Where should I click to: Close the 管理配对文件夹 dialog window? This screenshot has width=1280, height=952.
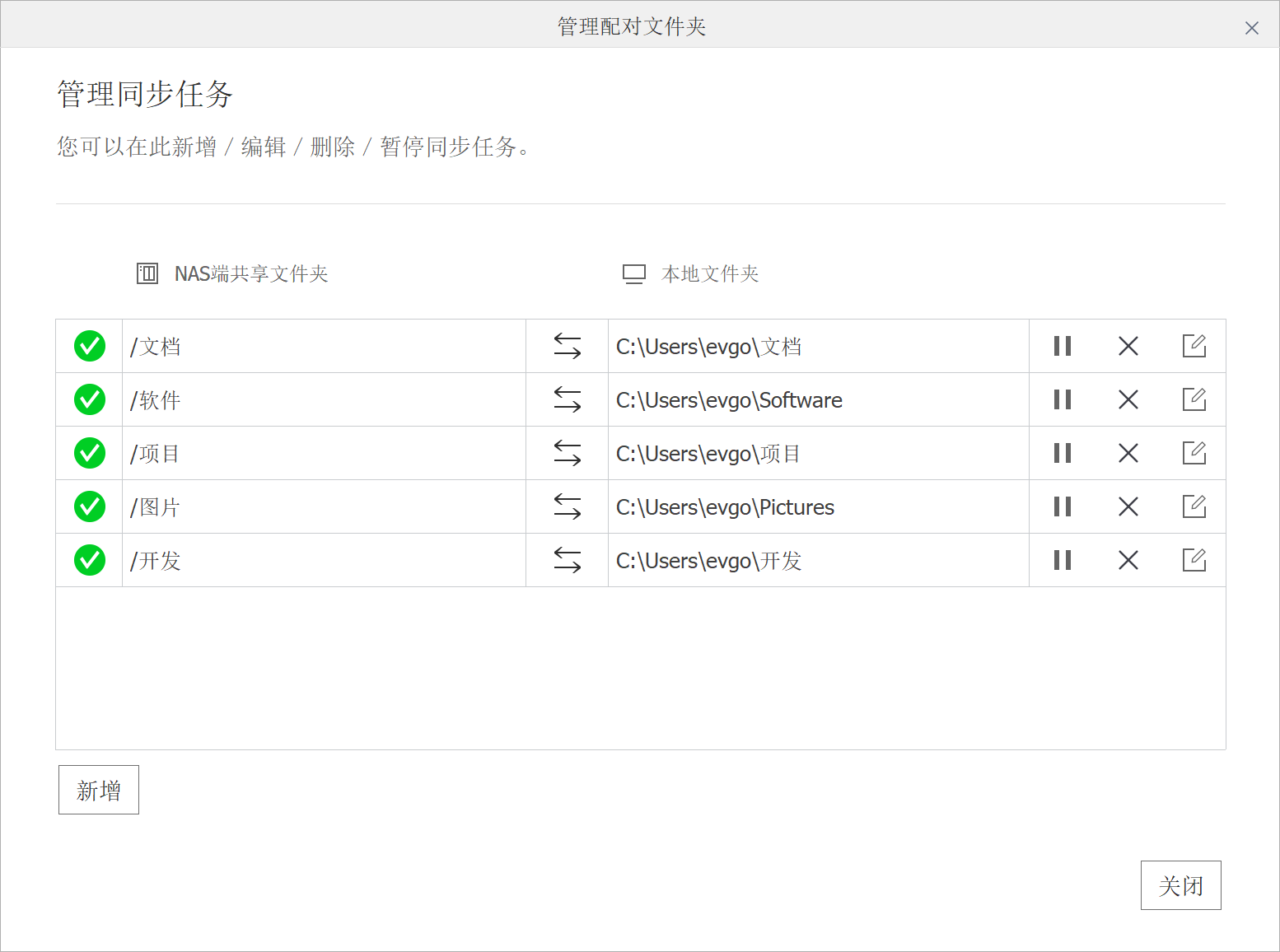1252,28
